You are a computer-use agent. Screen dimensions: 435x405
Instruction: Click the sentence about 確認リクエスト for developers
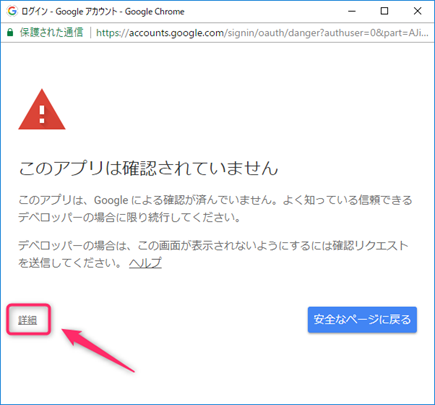pos(213,254)
